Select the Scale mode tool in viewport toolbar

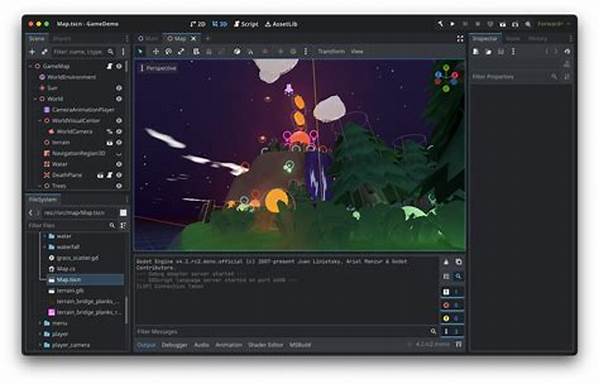click(181, 51)
